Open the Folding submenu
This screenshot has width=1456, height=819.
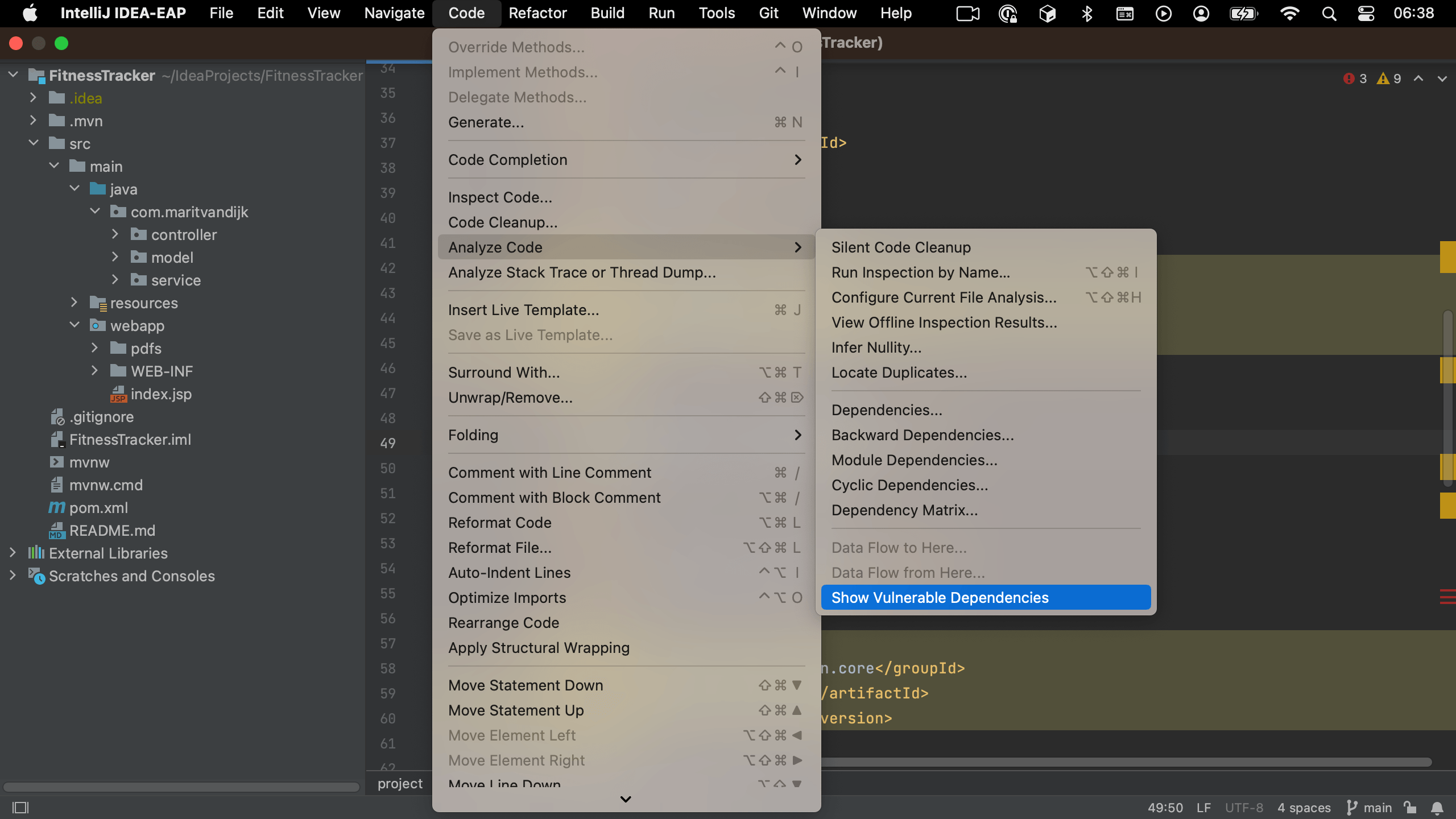[x=626, y=435]
